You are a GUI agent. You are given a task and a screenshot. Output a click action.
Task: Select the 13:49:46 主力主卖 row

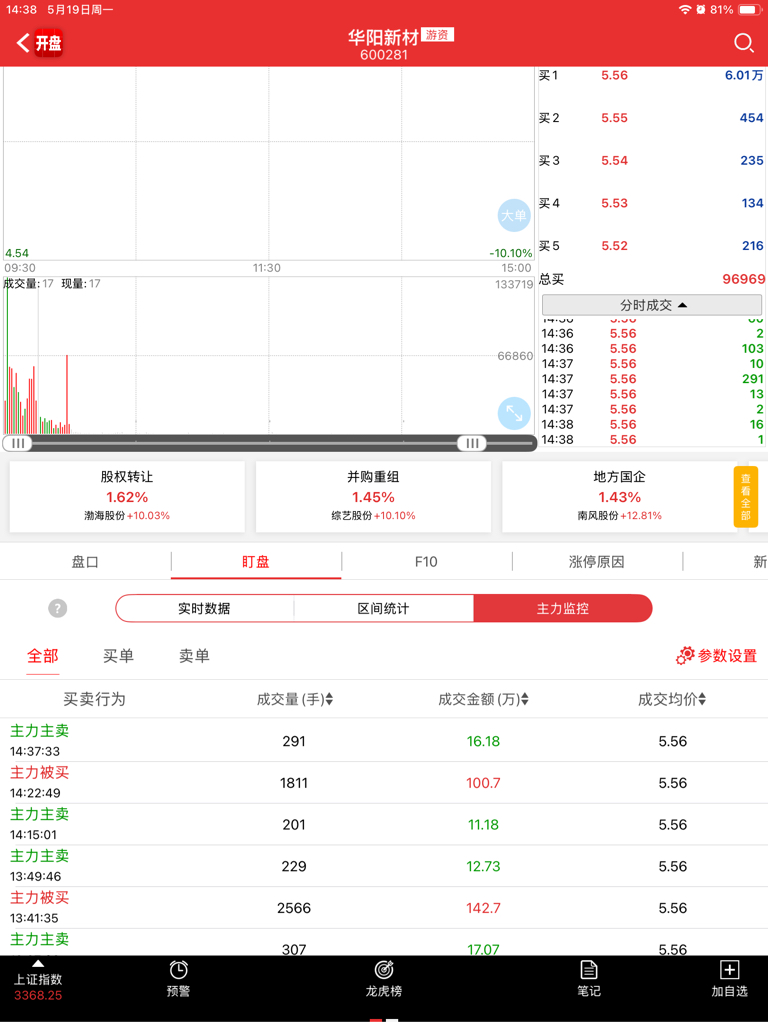[x=384, y=866]
